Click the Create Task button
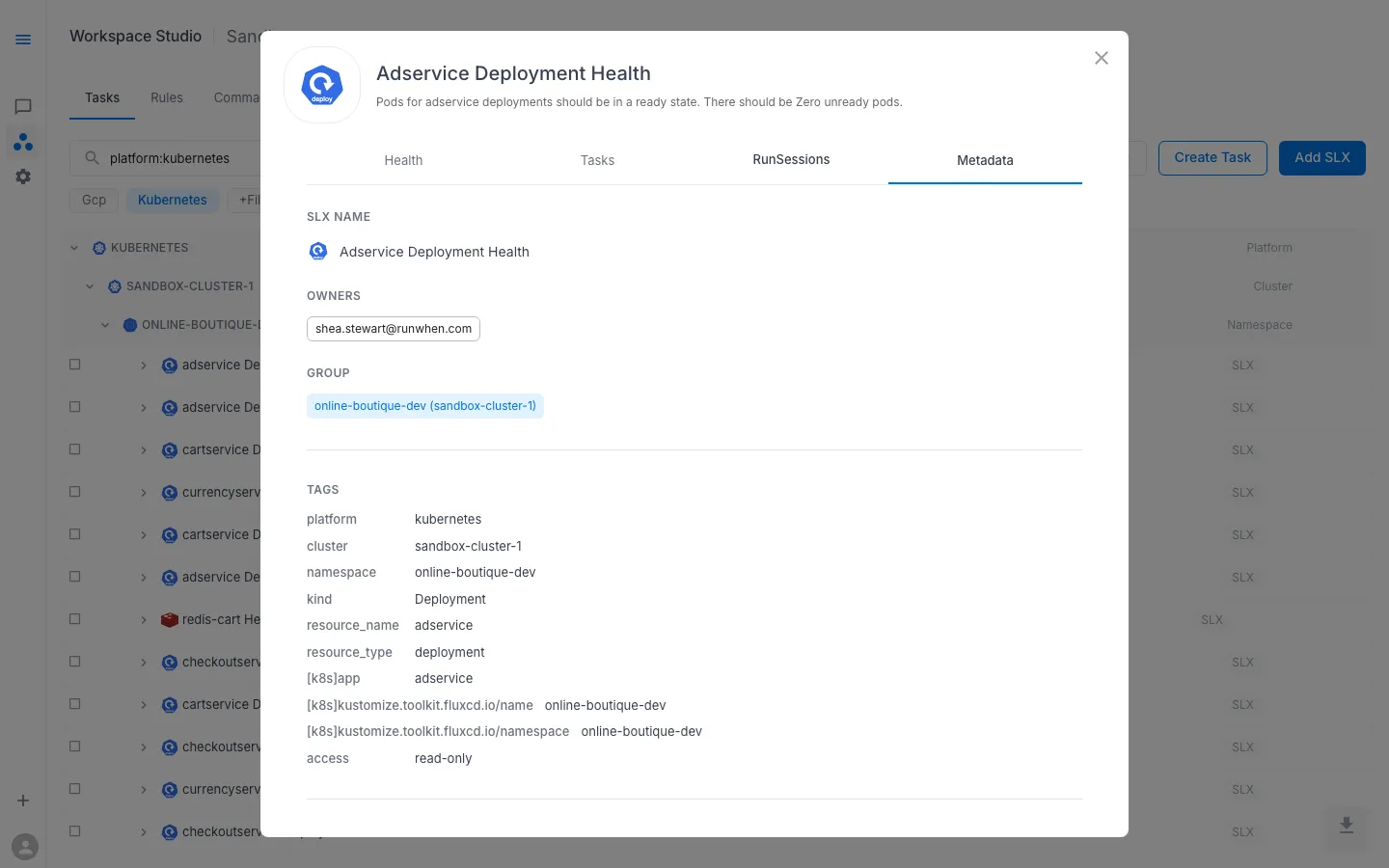1389x868 pixels. [1212, 157]
